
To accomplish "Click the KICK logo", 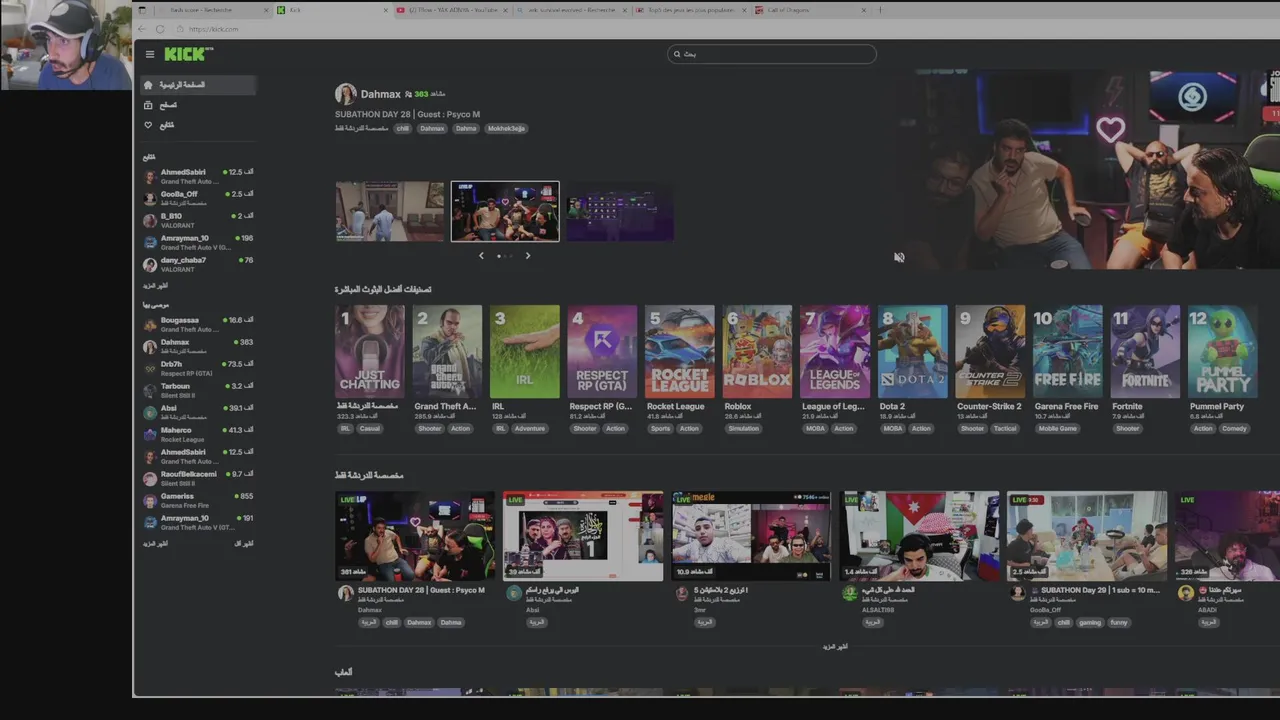I will pos(188,54).
